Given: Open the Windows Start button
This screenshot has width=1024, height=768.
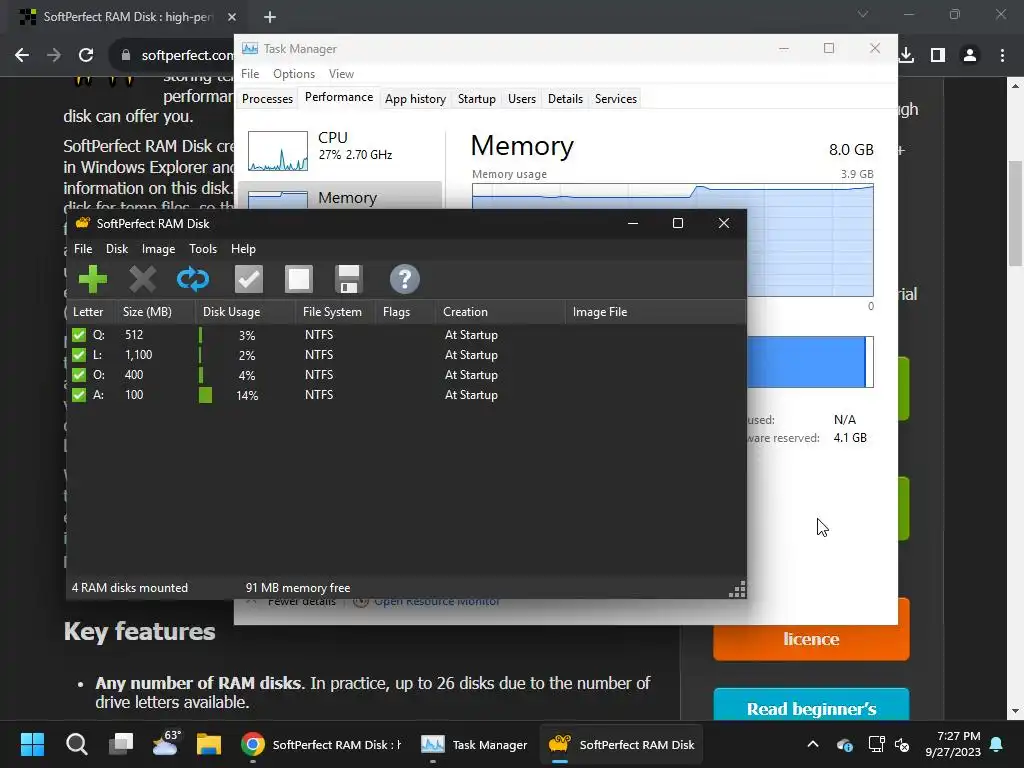Looking at the screenshot, I should 32,744.
